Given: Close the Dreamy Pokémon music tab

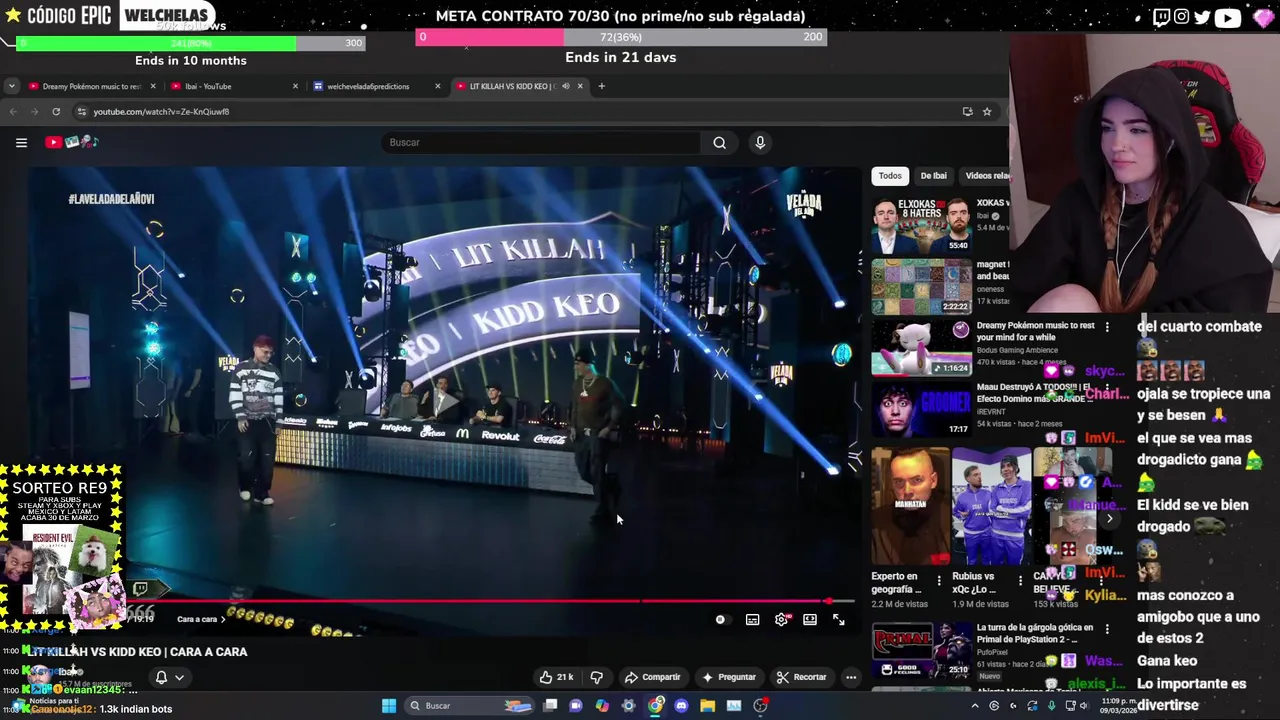Looking at the screenshot, I should [152, 86].
